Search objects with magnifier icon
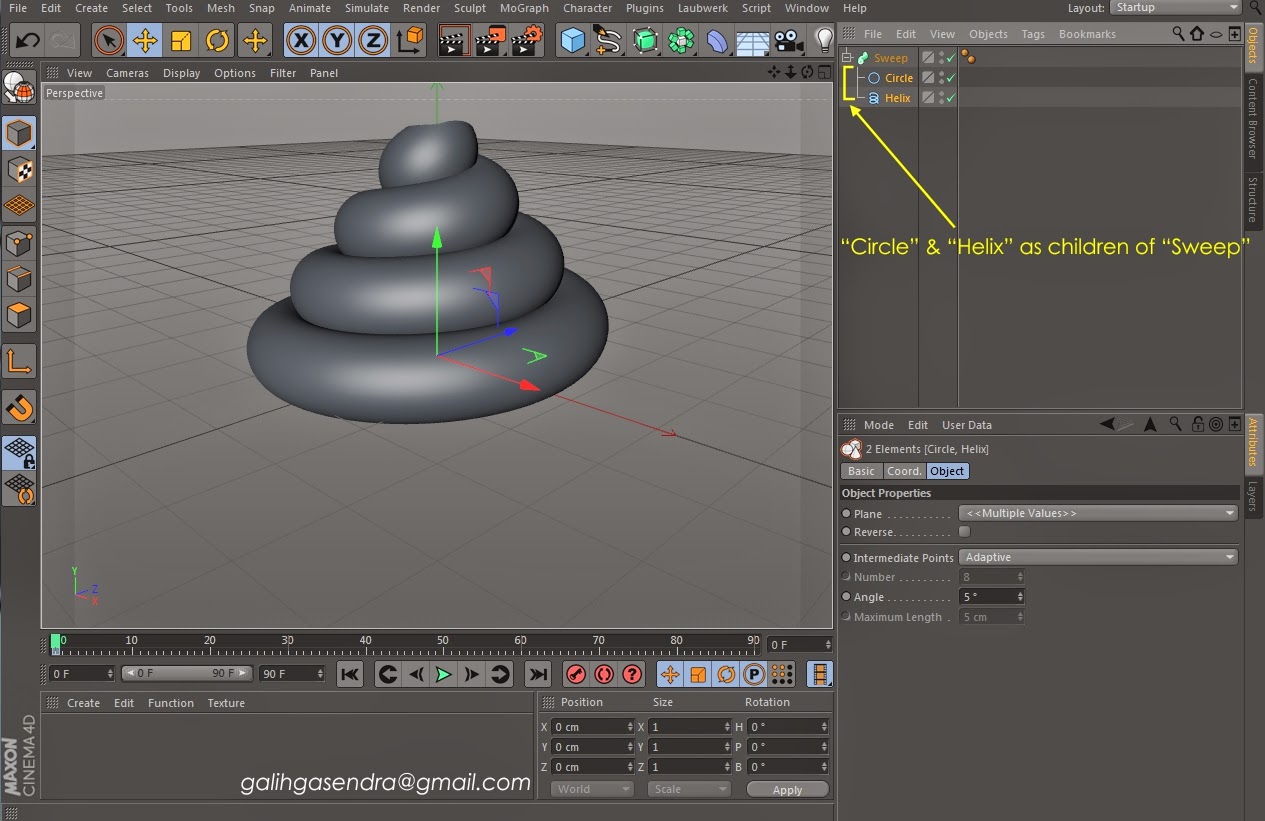 [1179, 34]
